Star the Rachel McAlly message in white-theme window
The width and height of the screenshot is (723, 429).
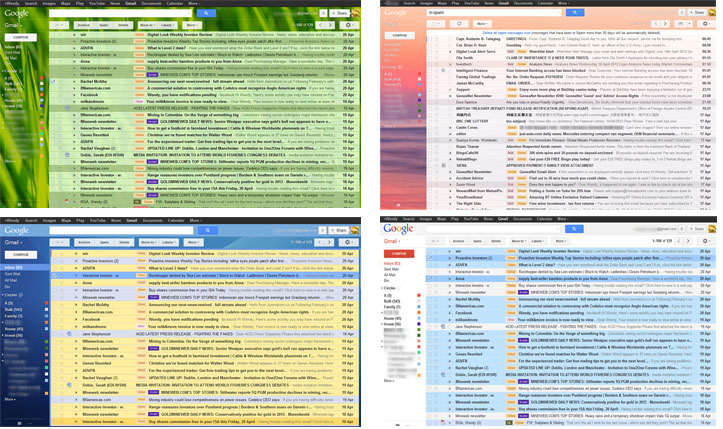(437, 299)
